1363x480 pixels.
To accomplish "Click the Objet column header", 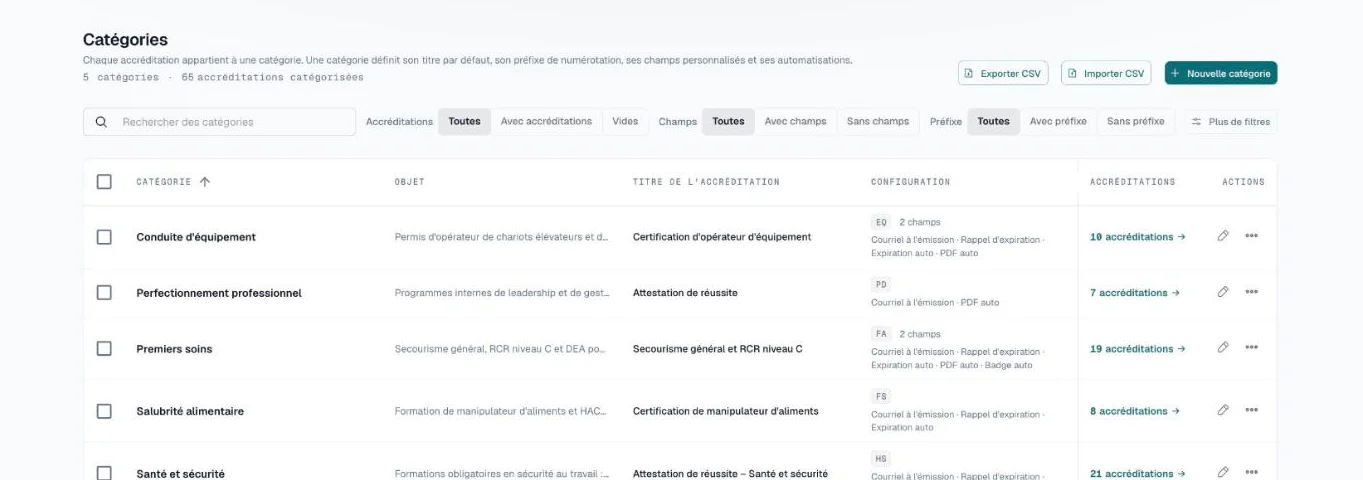I will pos(409,182).
